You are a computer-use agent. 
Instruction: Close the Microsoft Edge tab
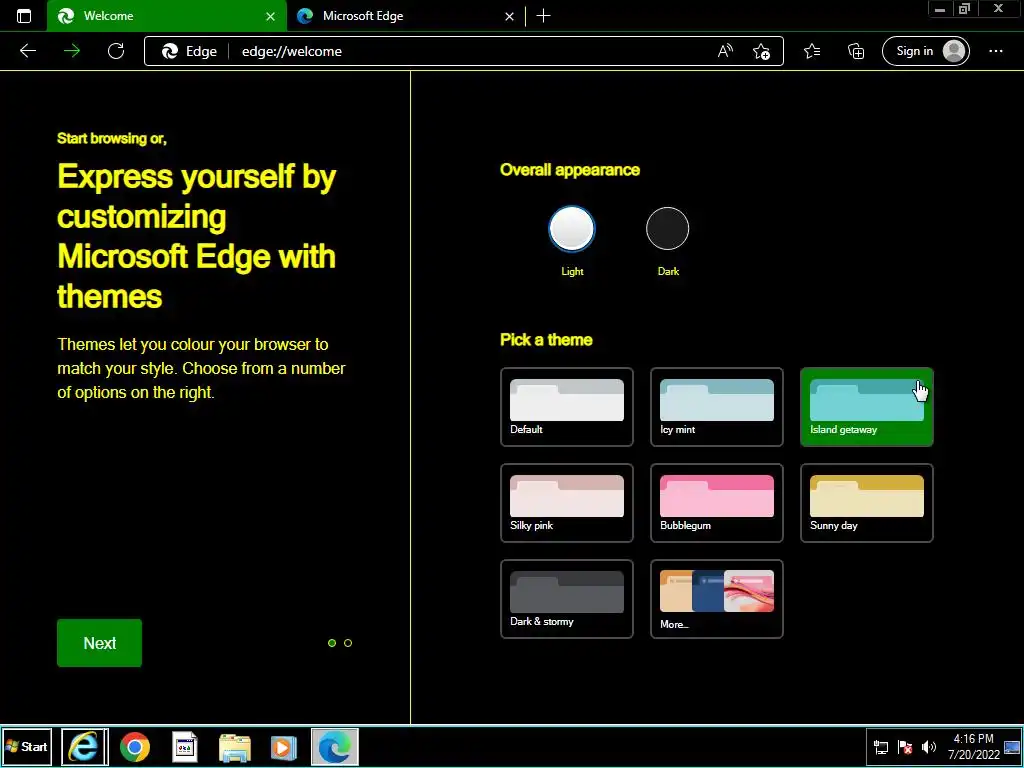point(509,16)
